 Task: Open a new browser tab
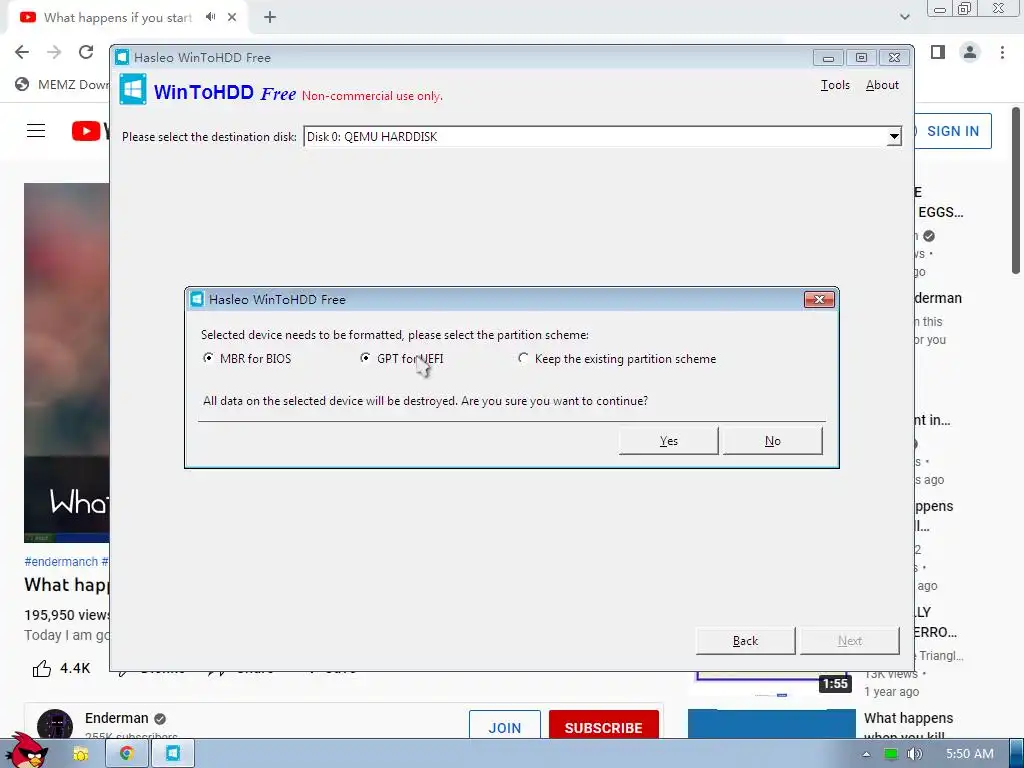point(270,17)
